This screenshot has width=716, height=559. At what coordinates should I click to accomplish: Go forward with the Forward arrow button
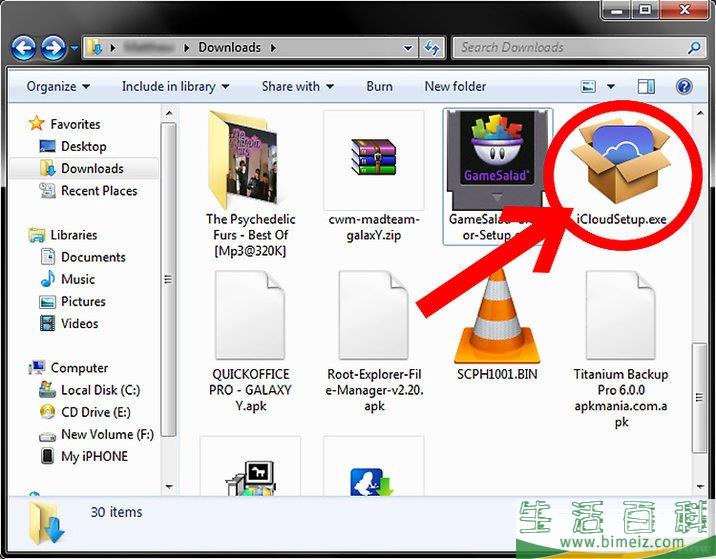[x=53, y=47]
